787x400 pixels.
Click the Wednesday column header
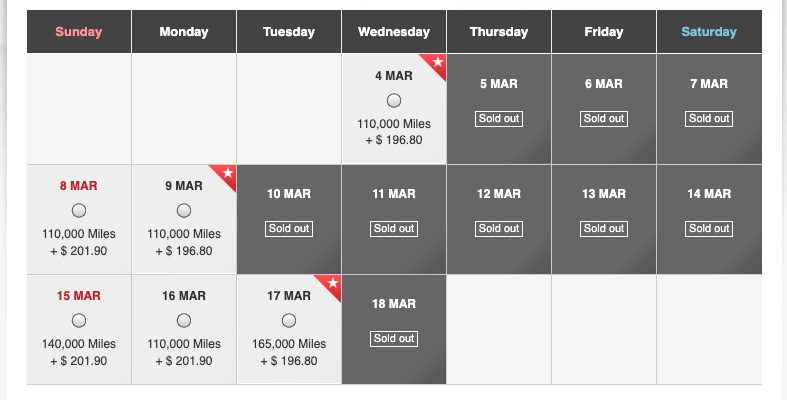(x=394, y=32)
